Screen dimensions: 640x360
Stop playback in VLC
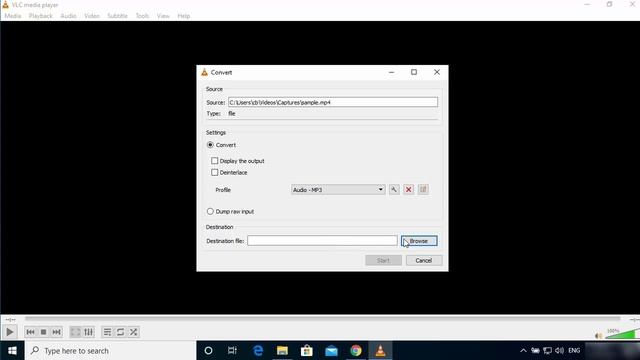click(x=43, y=332)
